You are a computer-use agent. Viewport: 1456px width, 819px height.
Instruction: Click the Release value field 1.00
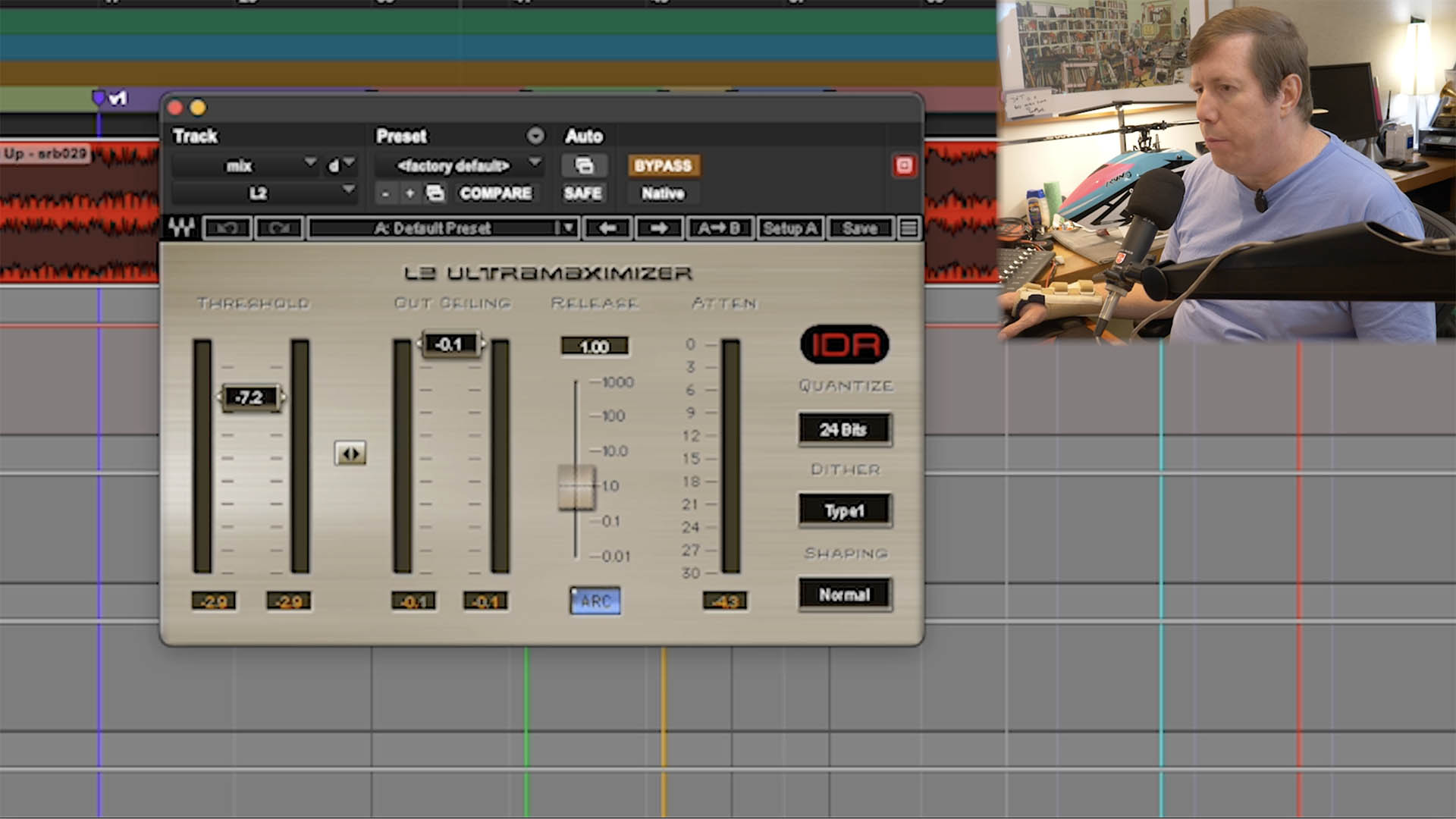click(595, 347)
